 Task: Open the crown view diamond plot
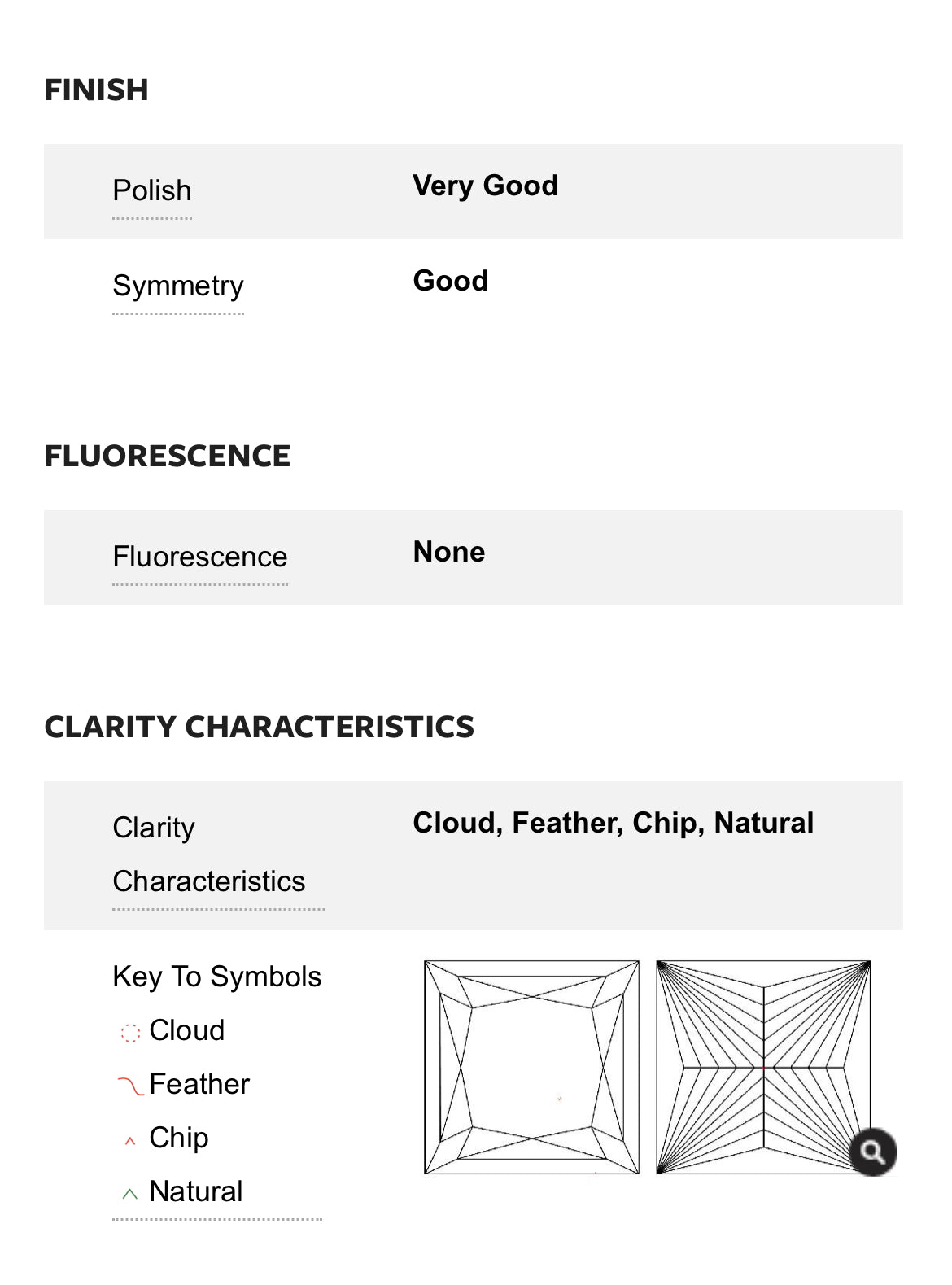coord(531,1067)
